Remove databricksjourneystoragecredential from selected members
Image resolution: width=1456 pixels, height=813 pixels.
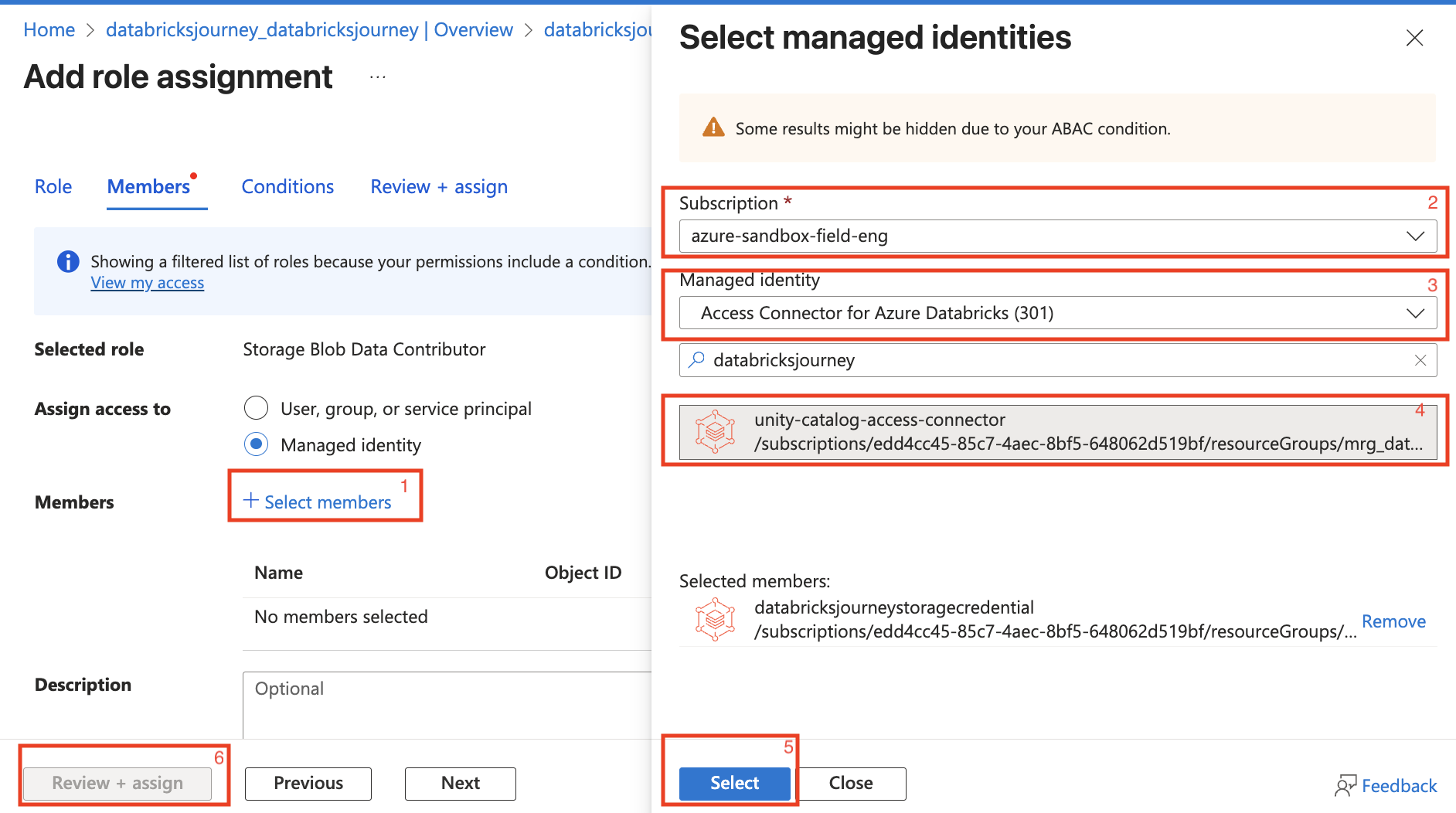click(x=1393, y=621)
